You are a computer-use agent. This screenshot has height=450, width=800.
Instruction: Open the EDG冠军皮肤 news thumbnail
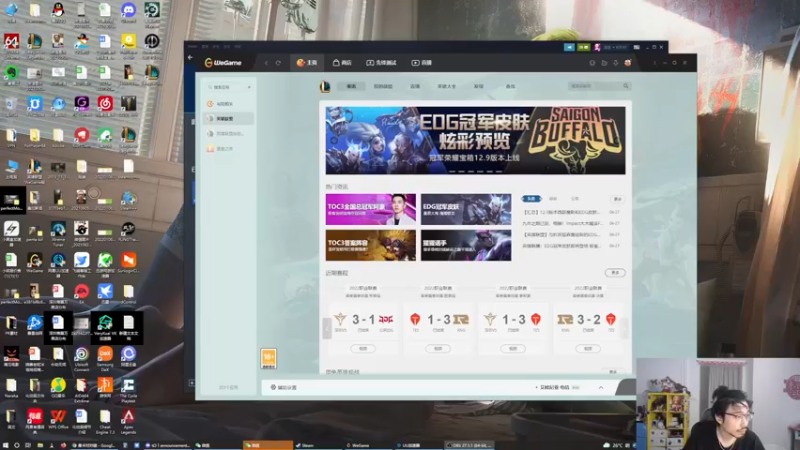click(466, 209)
